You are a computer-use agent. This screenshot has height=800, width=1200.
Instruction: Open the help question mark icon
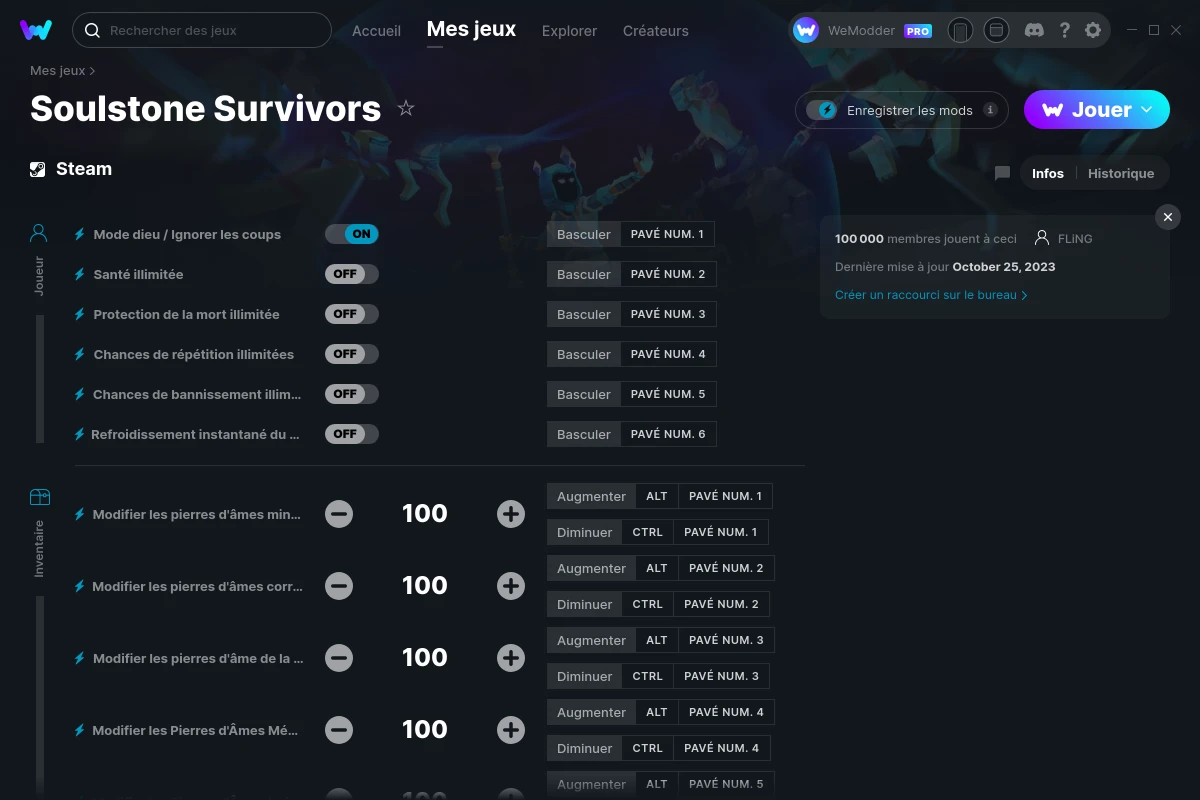point(1065,30)
